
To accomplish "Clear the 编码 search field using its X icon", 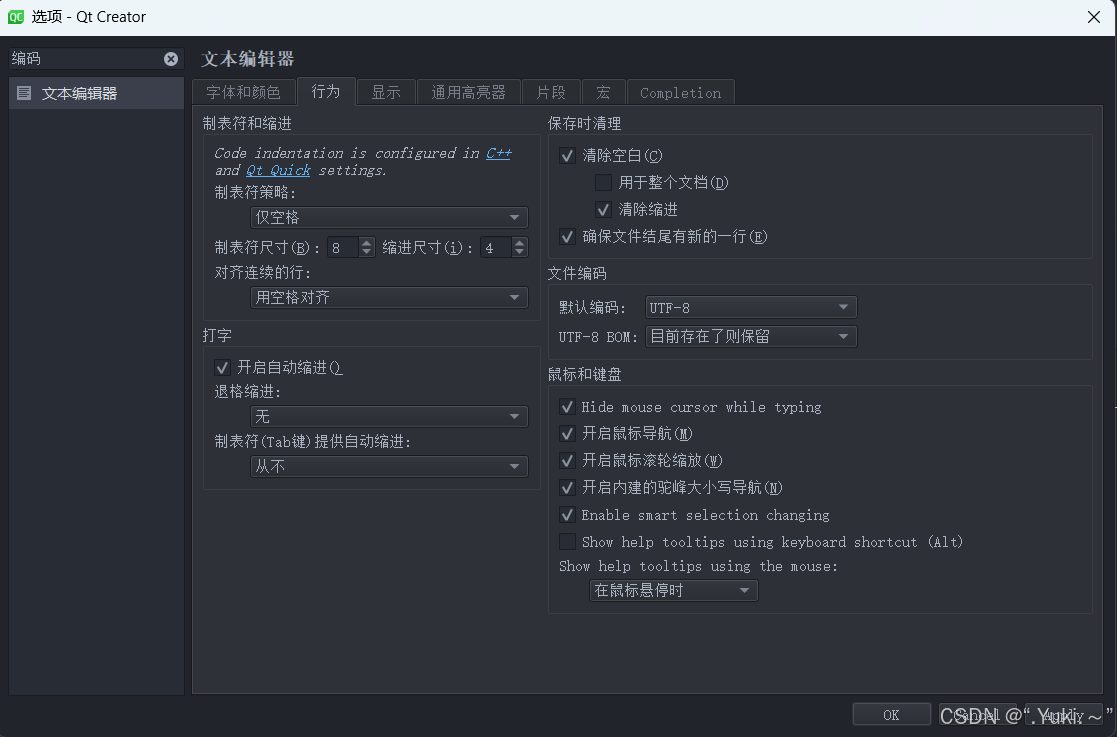I will (x=170, y=58).
